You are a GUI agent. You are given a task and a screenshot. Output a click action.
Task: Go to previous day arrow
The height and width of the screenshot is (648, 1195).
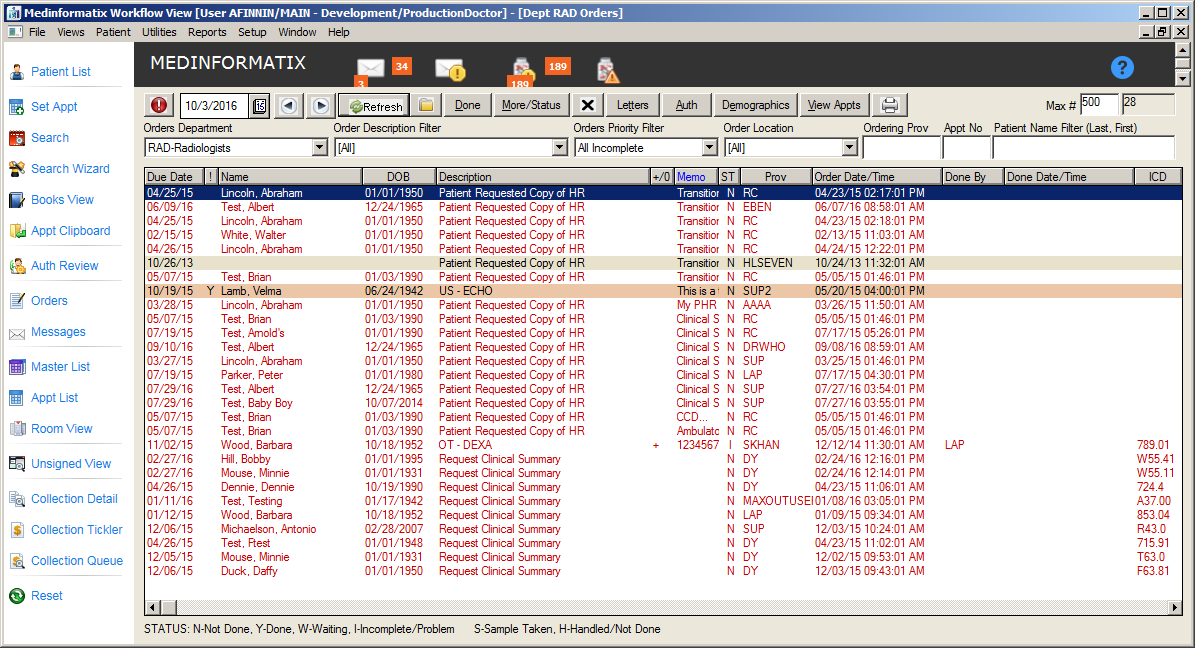(289, 105)
